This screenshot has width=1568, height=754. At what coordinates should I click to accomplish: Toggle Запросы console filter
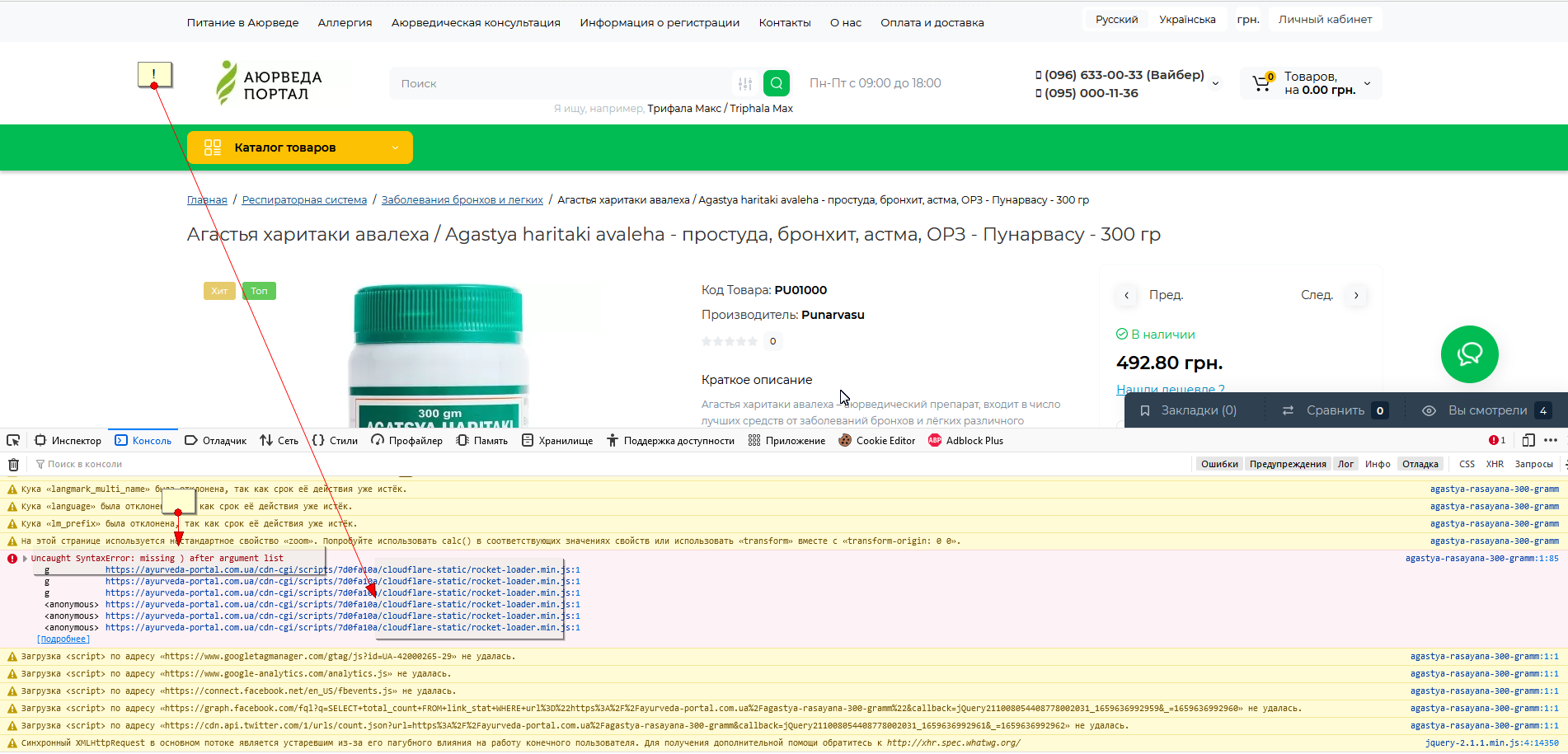click(1533, 464)
